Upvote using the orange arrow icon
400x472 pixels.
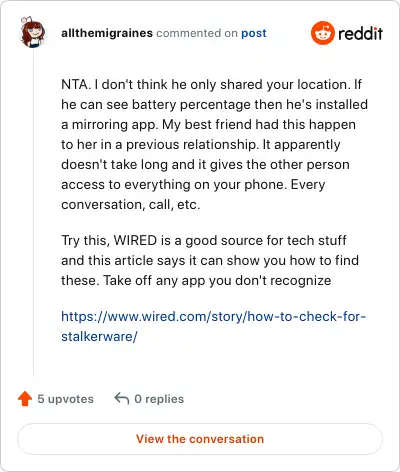25,398
